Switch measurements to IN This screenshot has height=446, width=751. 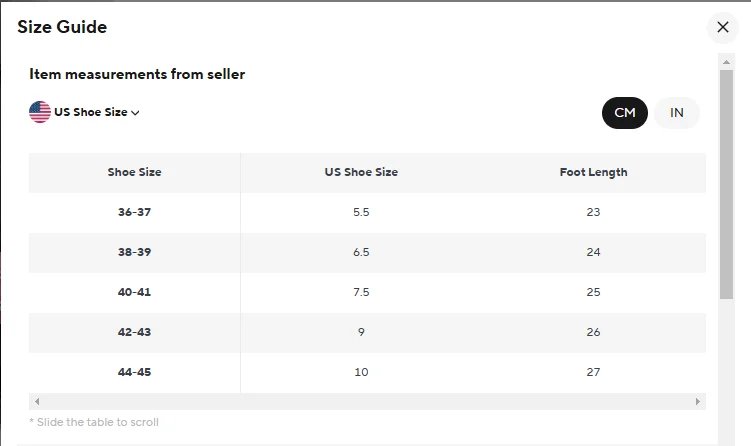pyautogui.click(x=677, y=113)
